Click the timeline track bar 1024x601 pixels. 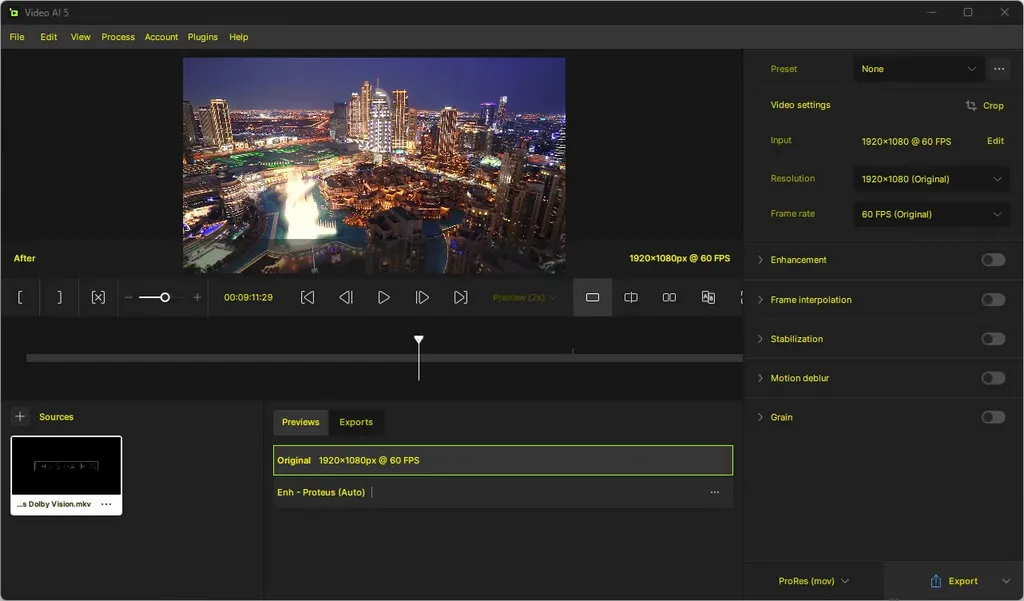(x=384, y=358)
